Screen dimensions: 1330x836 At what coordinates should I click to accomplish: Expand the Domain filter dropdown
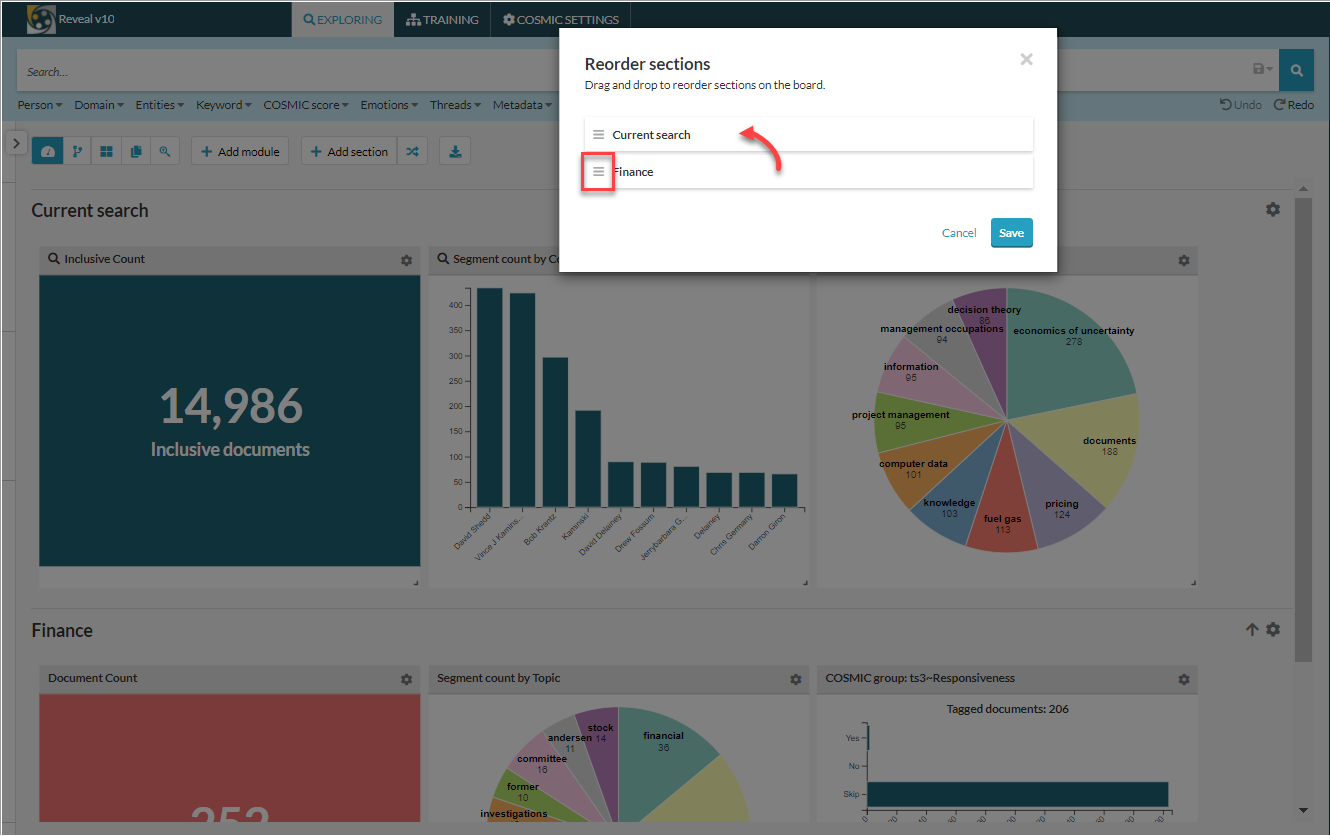click(x=99, y=105)
